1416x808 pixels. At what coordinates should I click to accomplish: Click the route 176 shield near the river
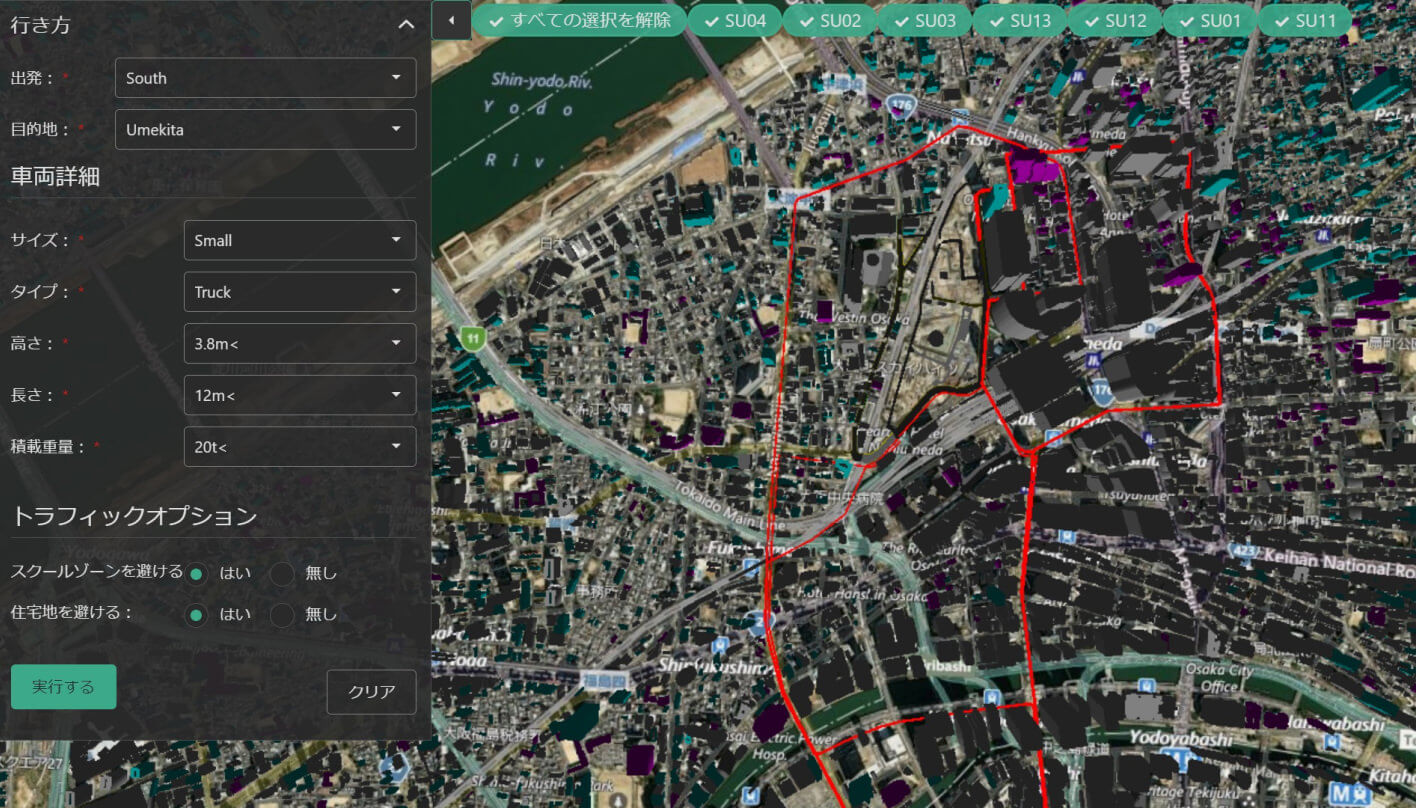[900, 103]
